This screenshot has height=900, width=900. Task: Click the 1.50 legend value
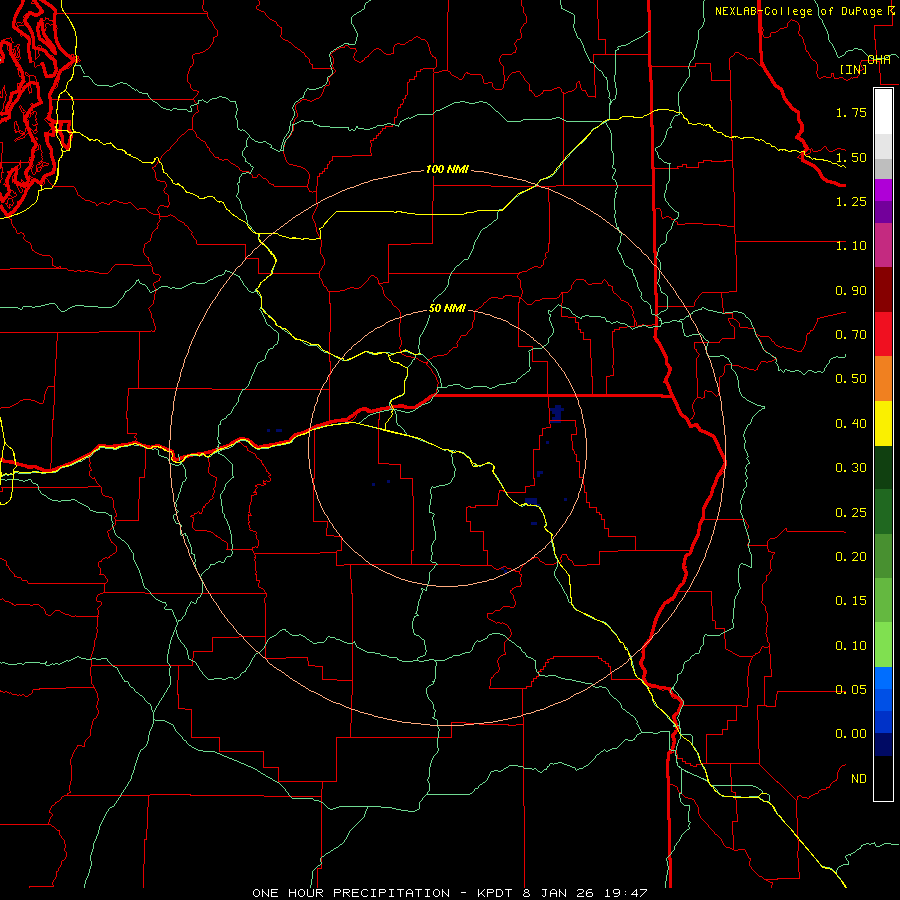point(851,157)
